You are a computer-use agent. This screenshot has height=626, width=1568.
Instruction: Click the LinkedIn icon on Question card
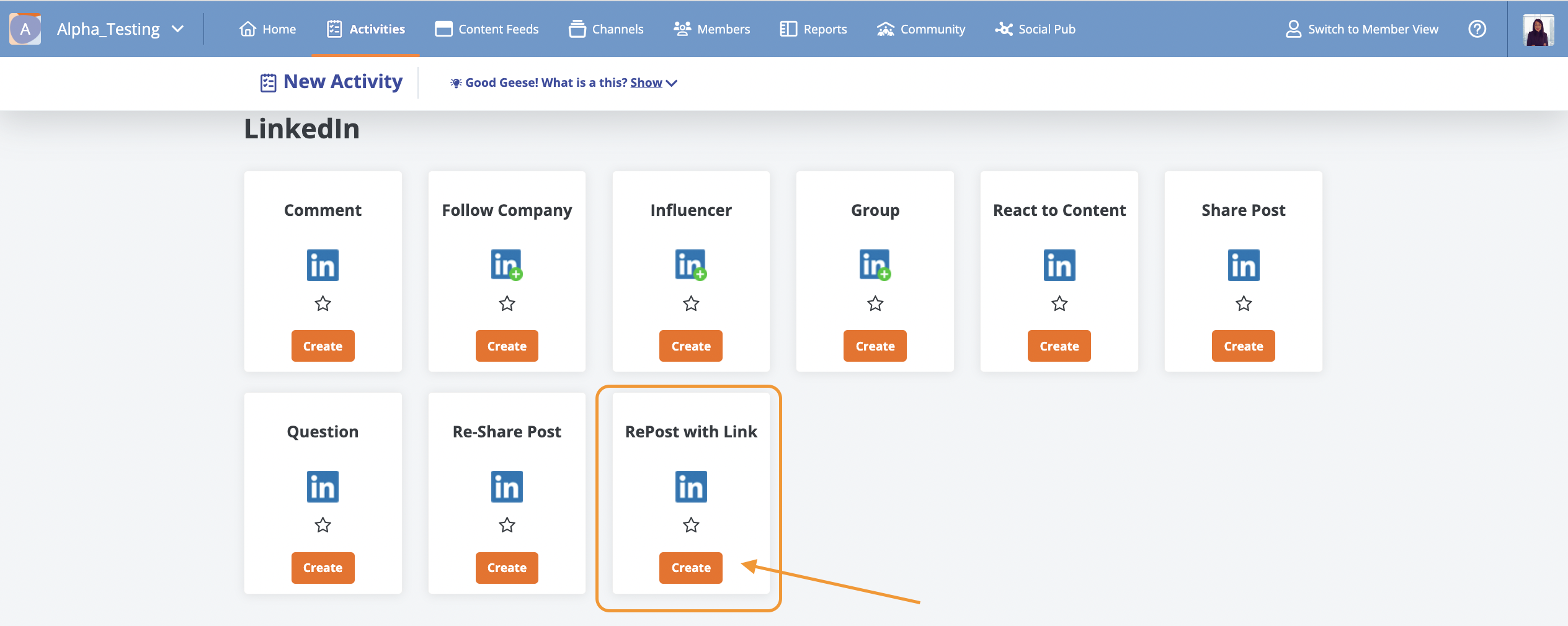pos(323,486)
